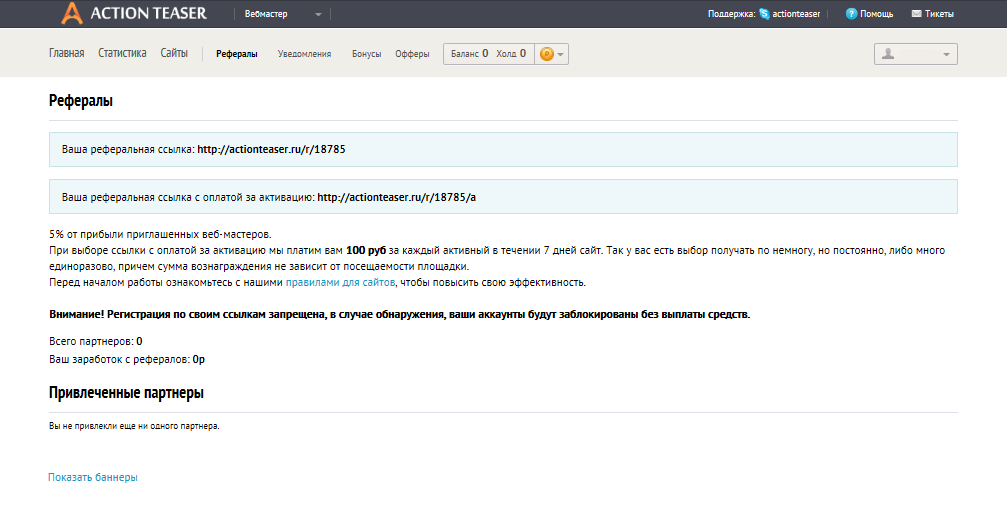
Task: Follow the 'правилами для сайтов' link
Action: click(341, 283)
